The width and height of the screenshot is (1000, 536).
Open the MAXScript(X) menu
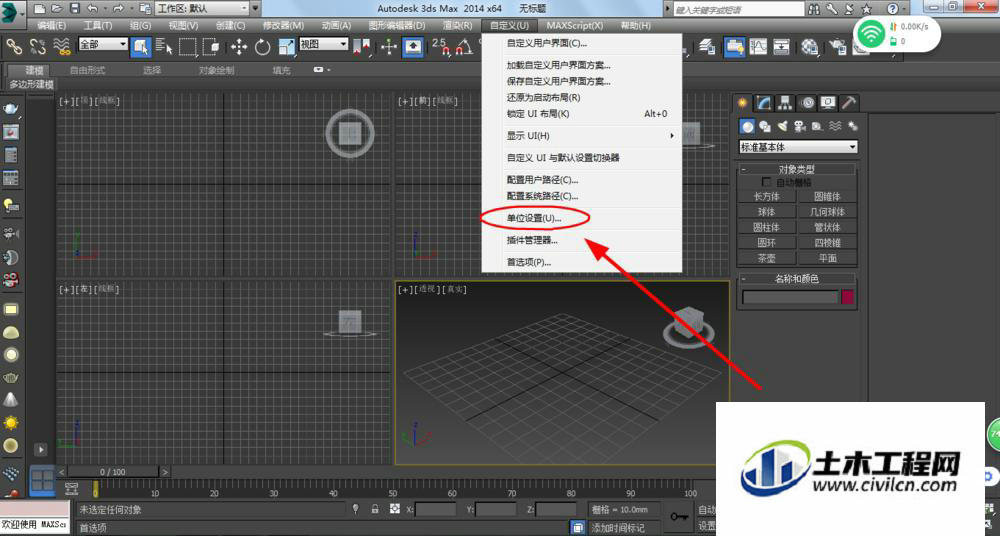pos(575,26)
